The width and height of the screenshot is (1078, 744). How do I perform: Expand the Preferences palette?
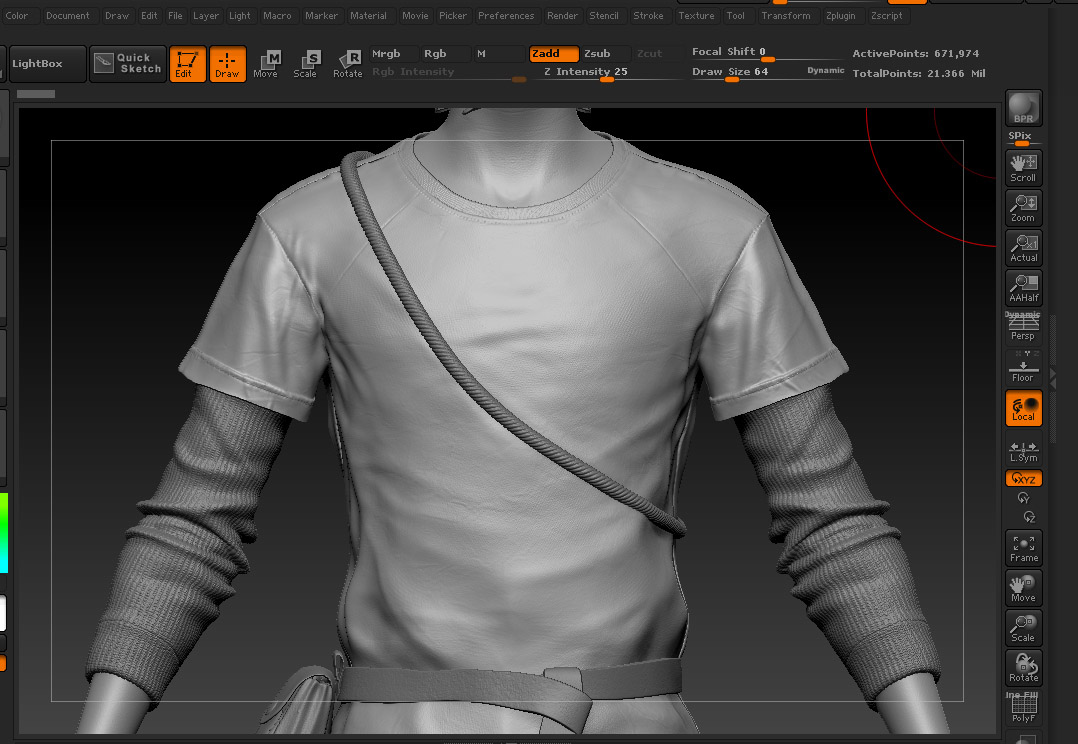[x=505, y=16]
